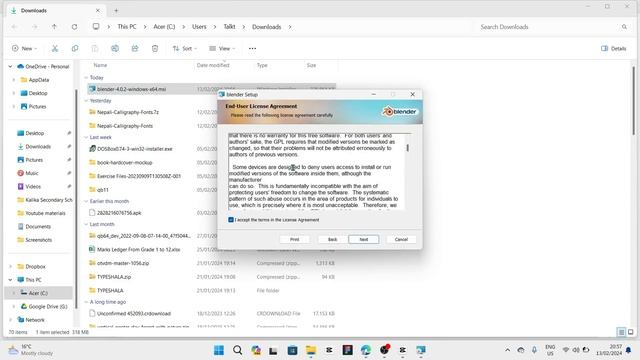Click the Delete trash icon in toolbar
Image resolution: width=640 pixels, height=360 pixels.
(x=155, y=48)
